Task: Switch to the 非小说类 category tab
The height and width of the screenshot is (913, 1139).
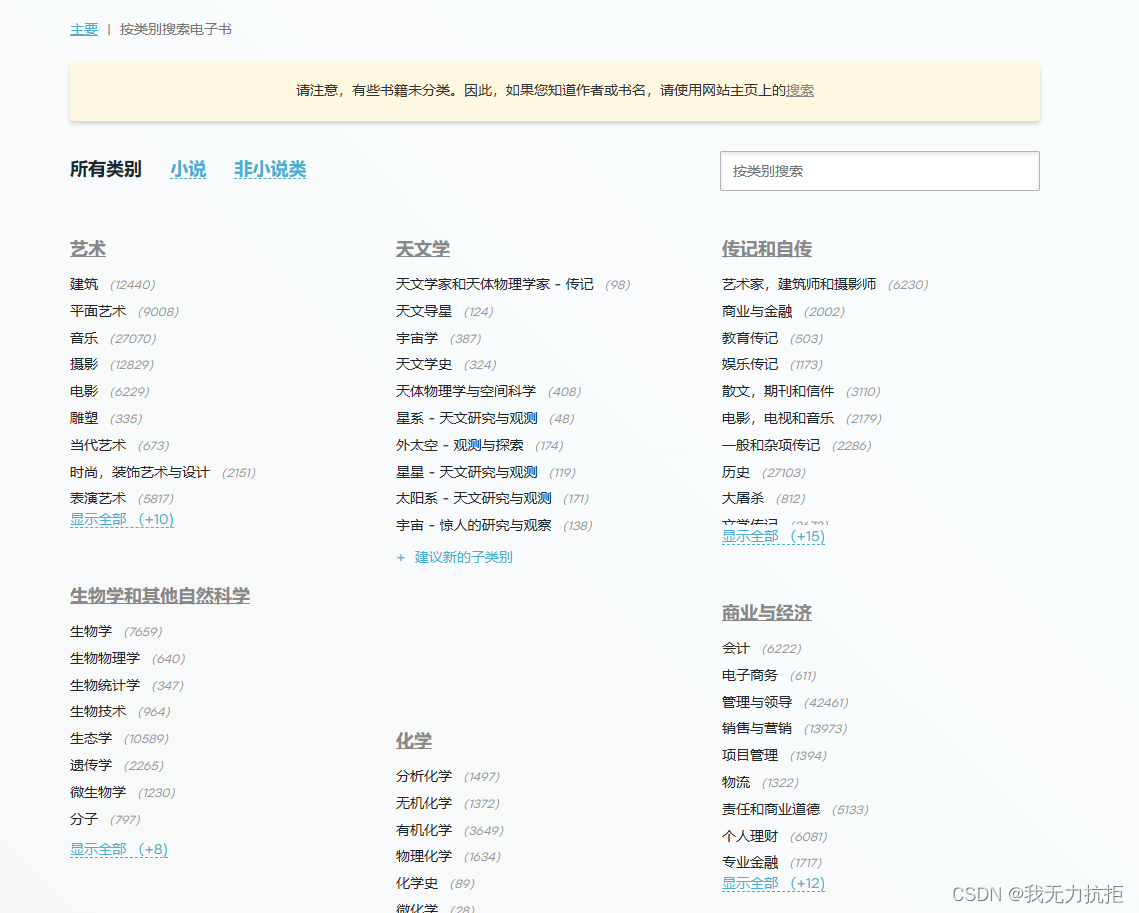Action: point(269,170)
